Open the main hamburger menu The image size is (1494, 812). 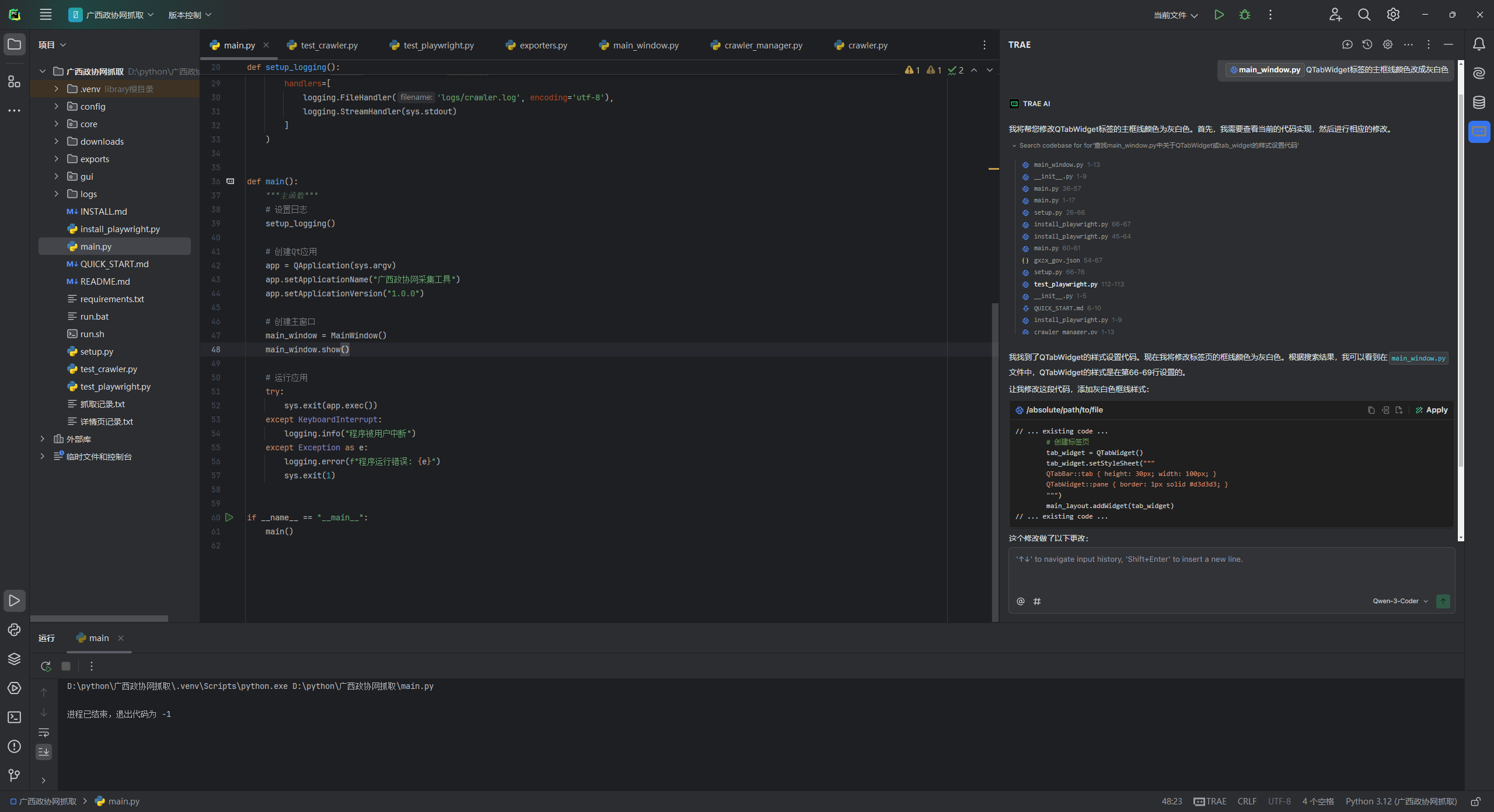[46, 15]
